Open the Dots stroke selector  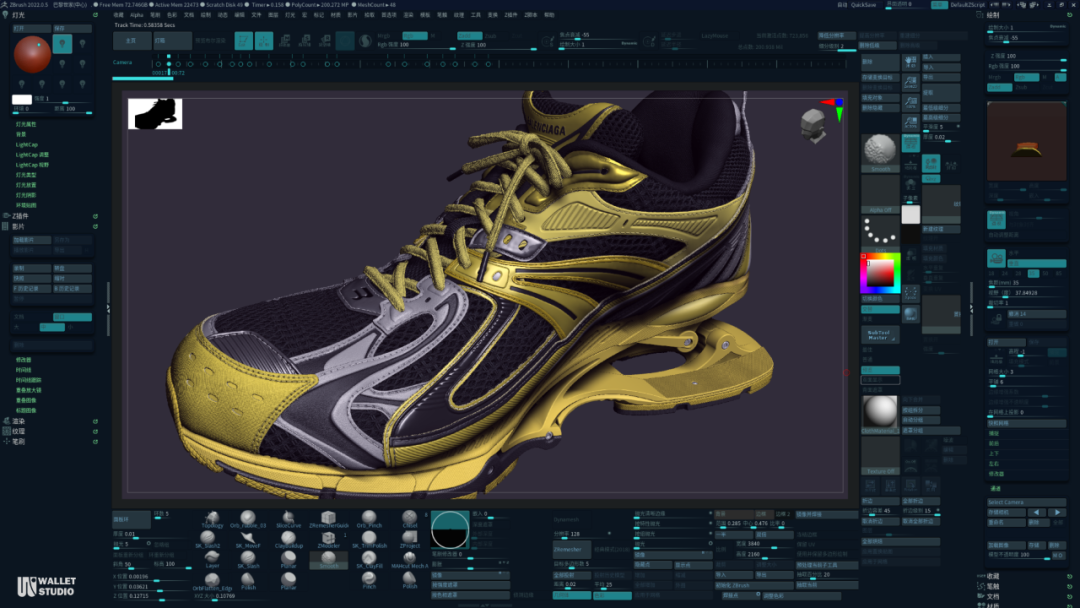[880, 235]
